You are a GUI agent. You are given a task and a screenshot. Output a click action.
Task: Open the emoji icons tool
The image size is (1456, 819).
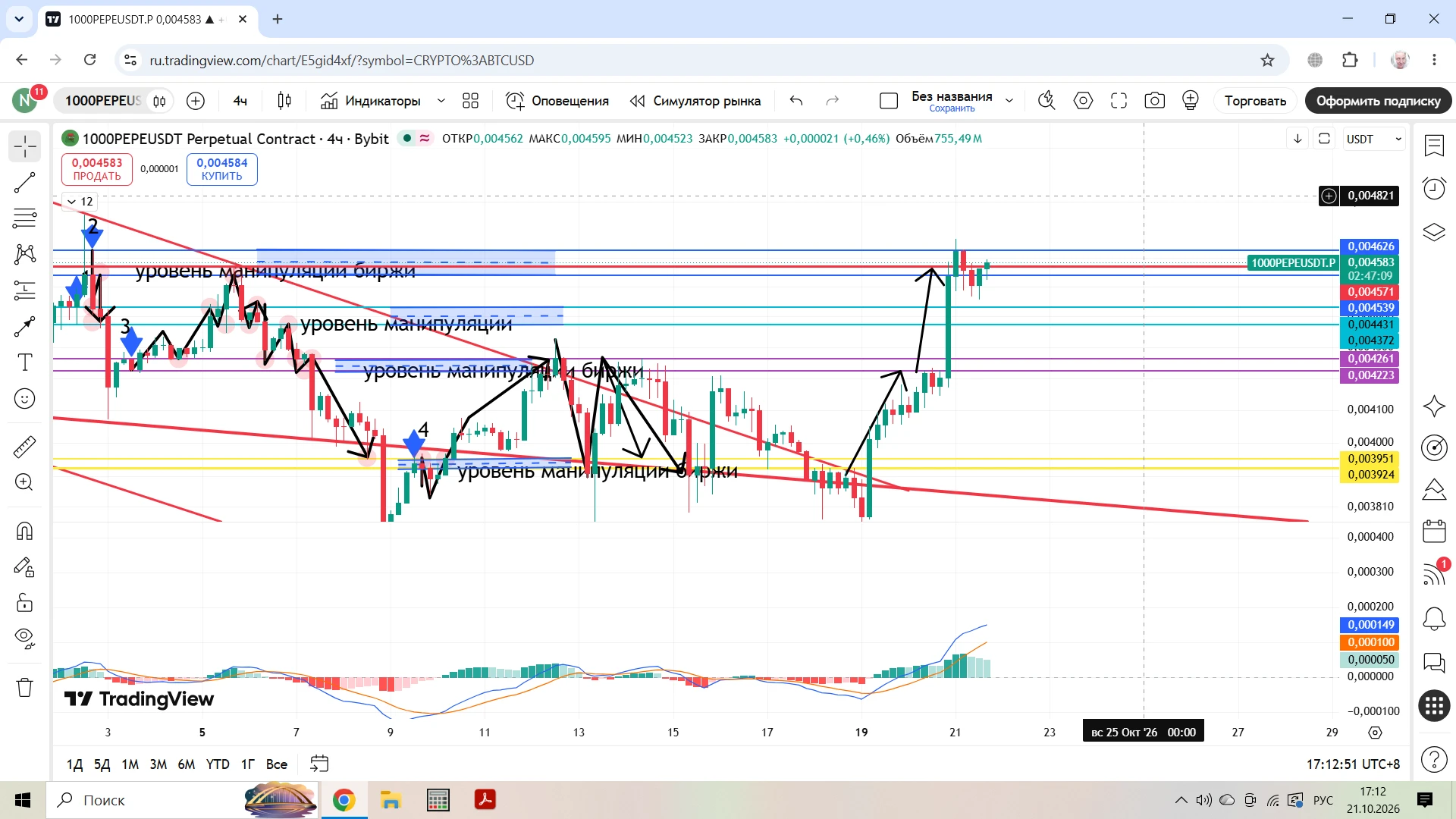click(25, 399)
